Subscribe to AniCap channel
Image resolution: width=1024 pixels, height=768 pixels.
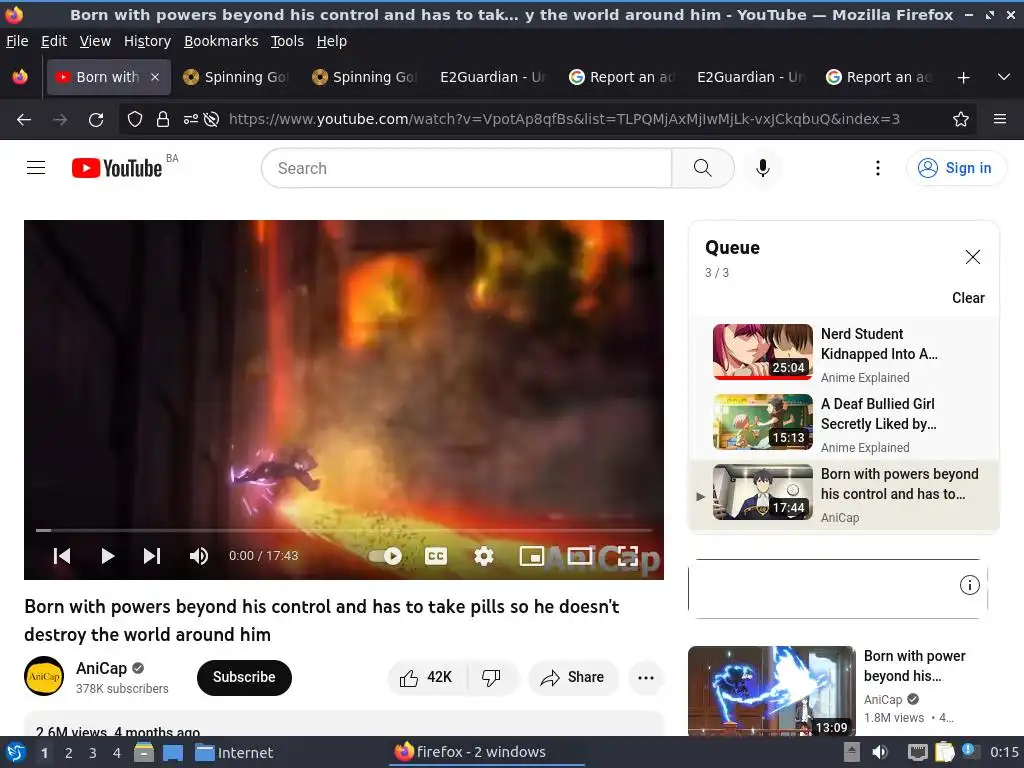click(x=244, y=677)
